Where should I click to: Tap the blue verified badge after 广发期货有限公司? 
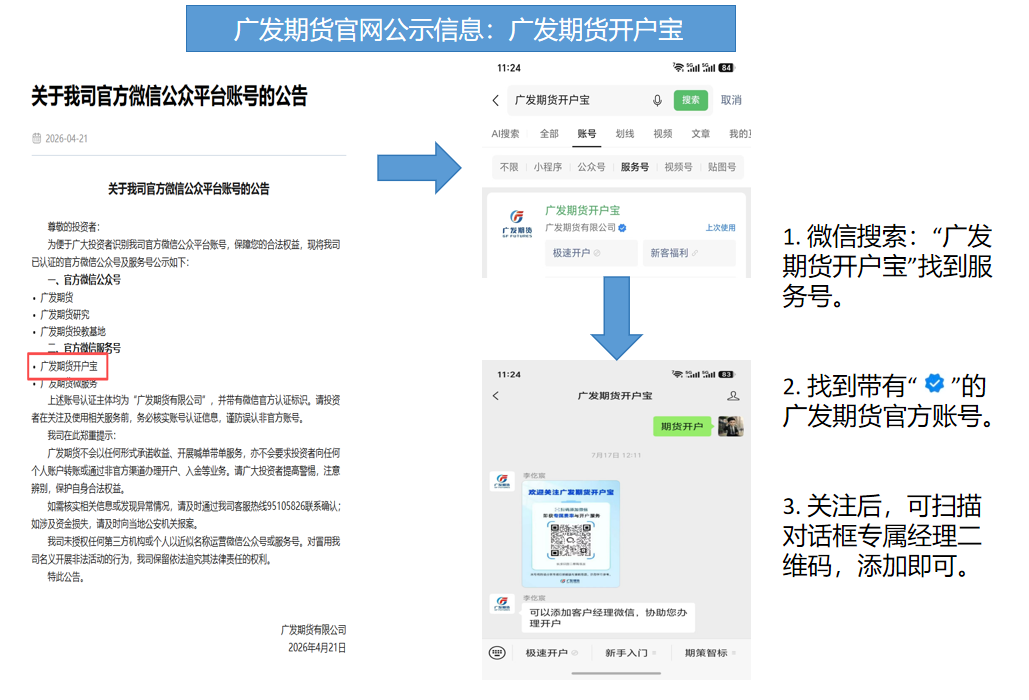pyautogui.click(x=622, y=228)
